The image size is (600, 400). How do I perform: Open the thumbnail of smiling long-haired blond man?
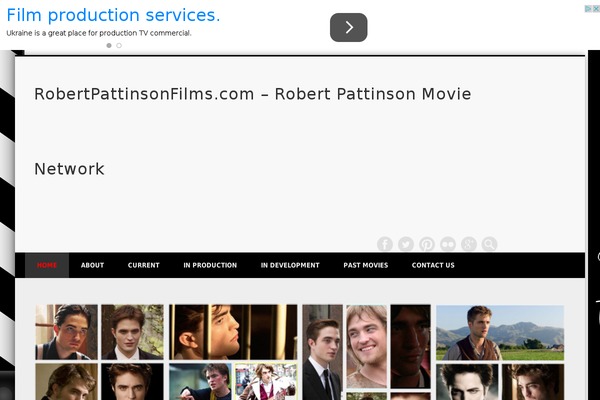pos(367,346)
